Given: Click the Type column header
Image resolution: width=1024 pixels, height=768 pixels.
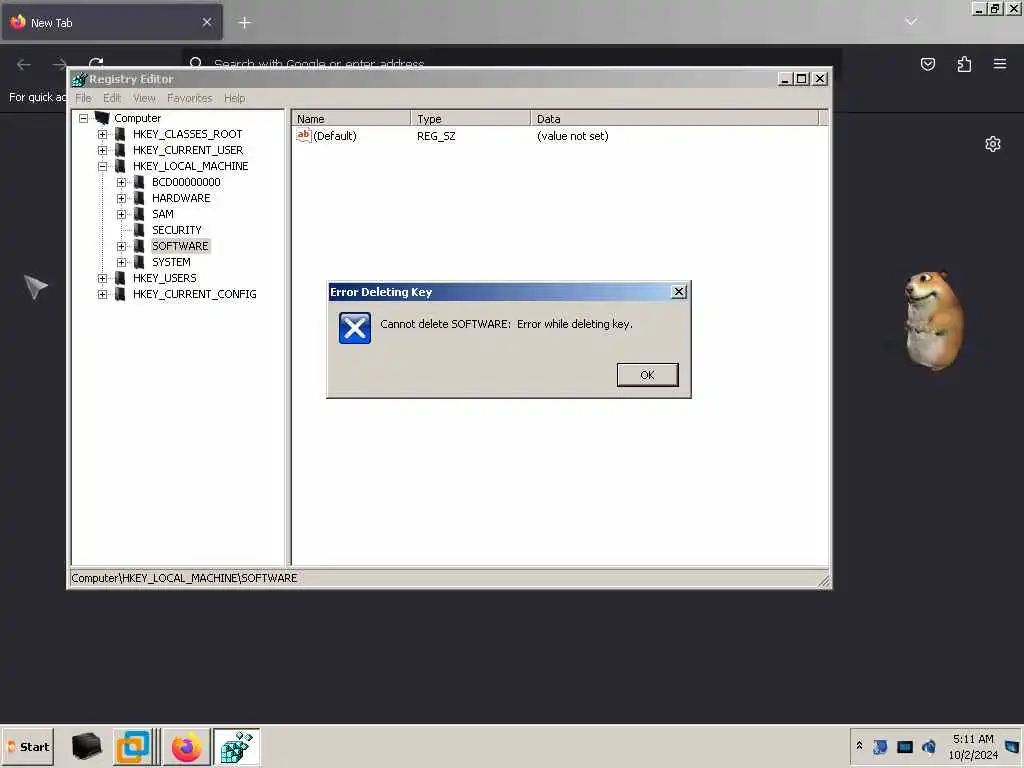Looking at the screenshot, I should (x=470, y=119).
